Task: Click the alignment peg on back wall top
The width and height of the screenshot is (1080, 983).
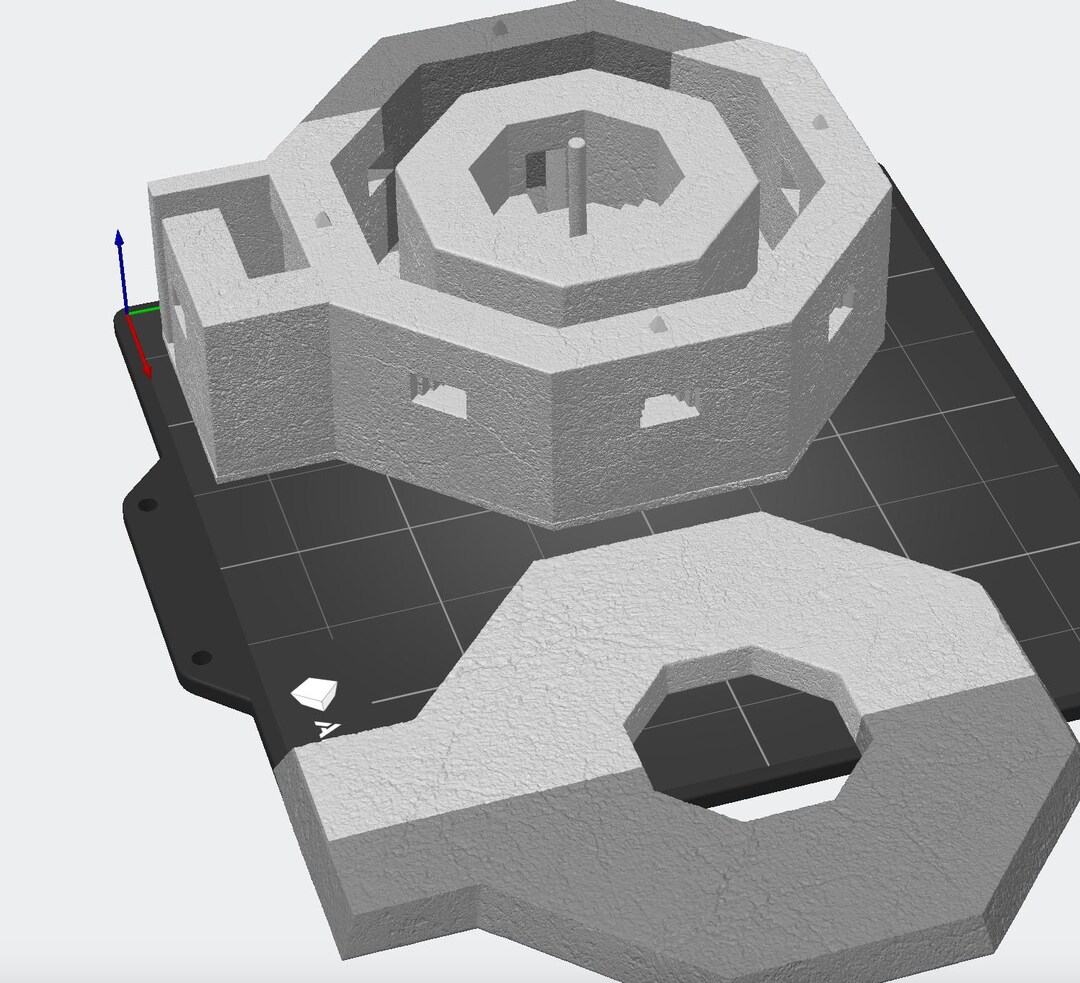Action: click(499, 28)
